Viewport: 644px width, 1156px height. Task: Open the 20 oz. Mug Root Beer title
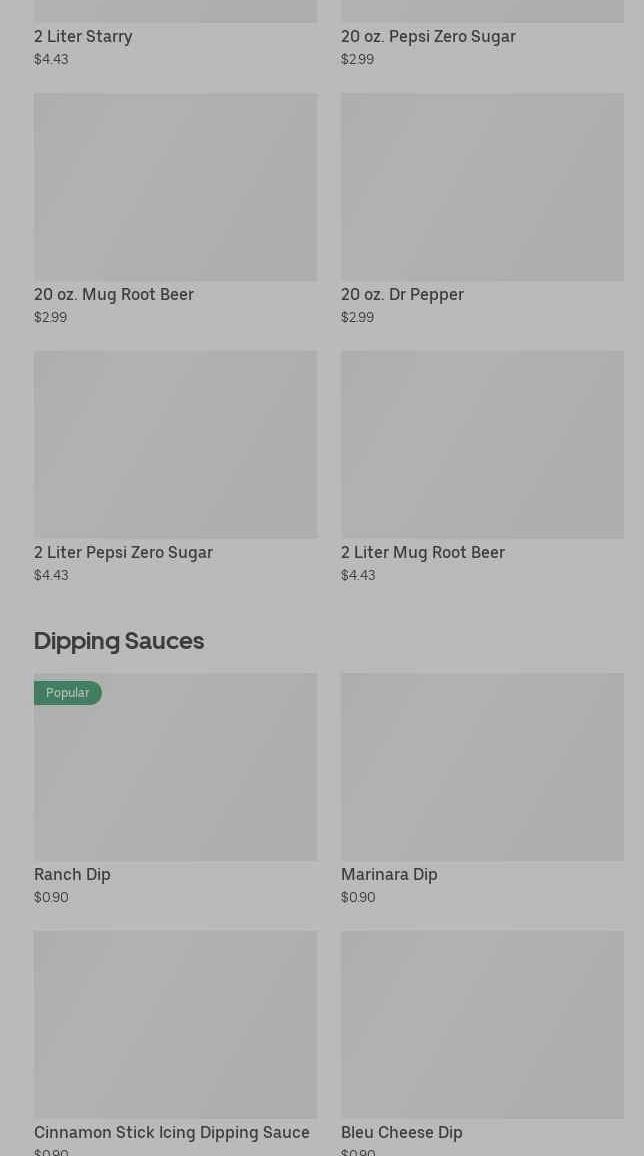click(114, 295)
